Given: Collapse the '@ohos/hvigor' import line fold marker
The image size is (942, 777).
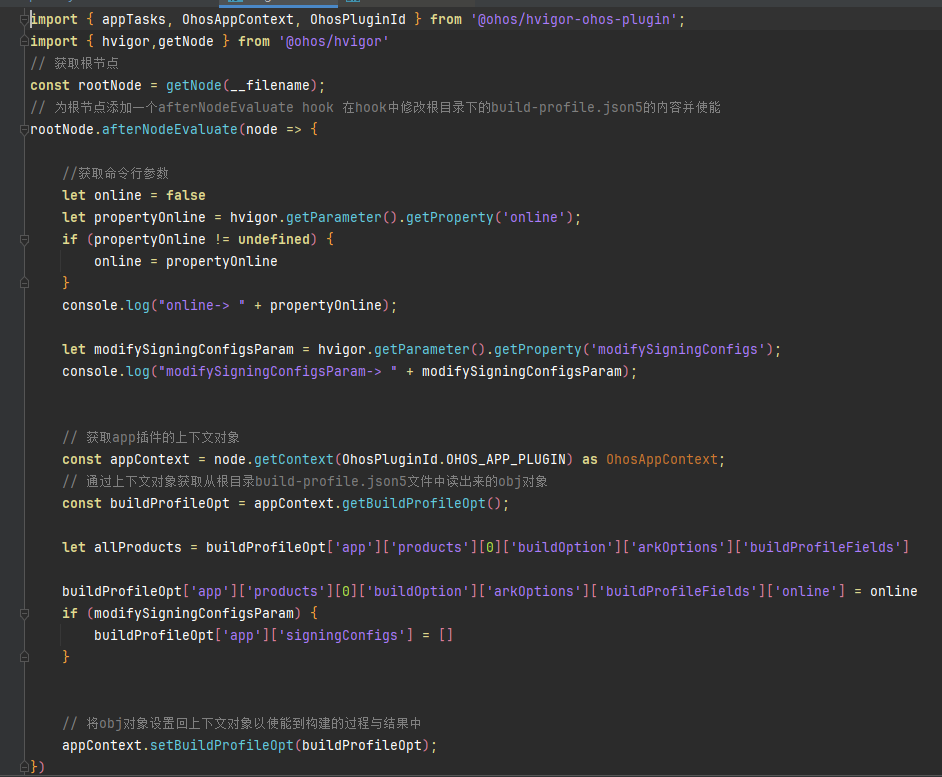Looking at the screenshot, I should pyautogui.click(x=24, y=41).
